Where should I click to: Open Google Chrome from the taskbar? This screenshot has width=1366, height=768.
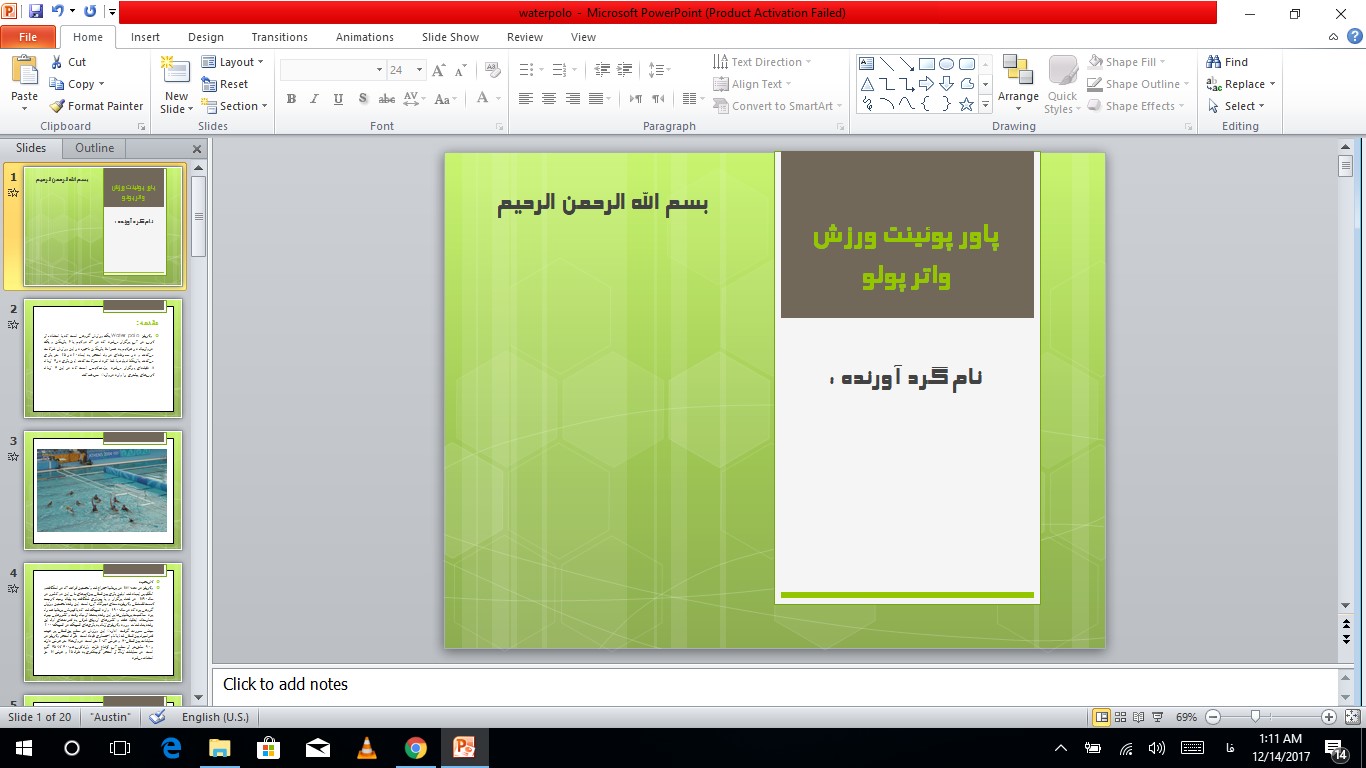coord(416,748)
